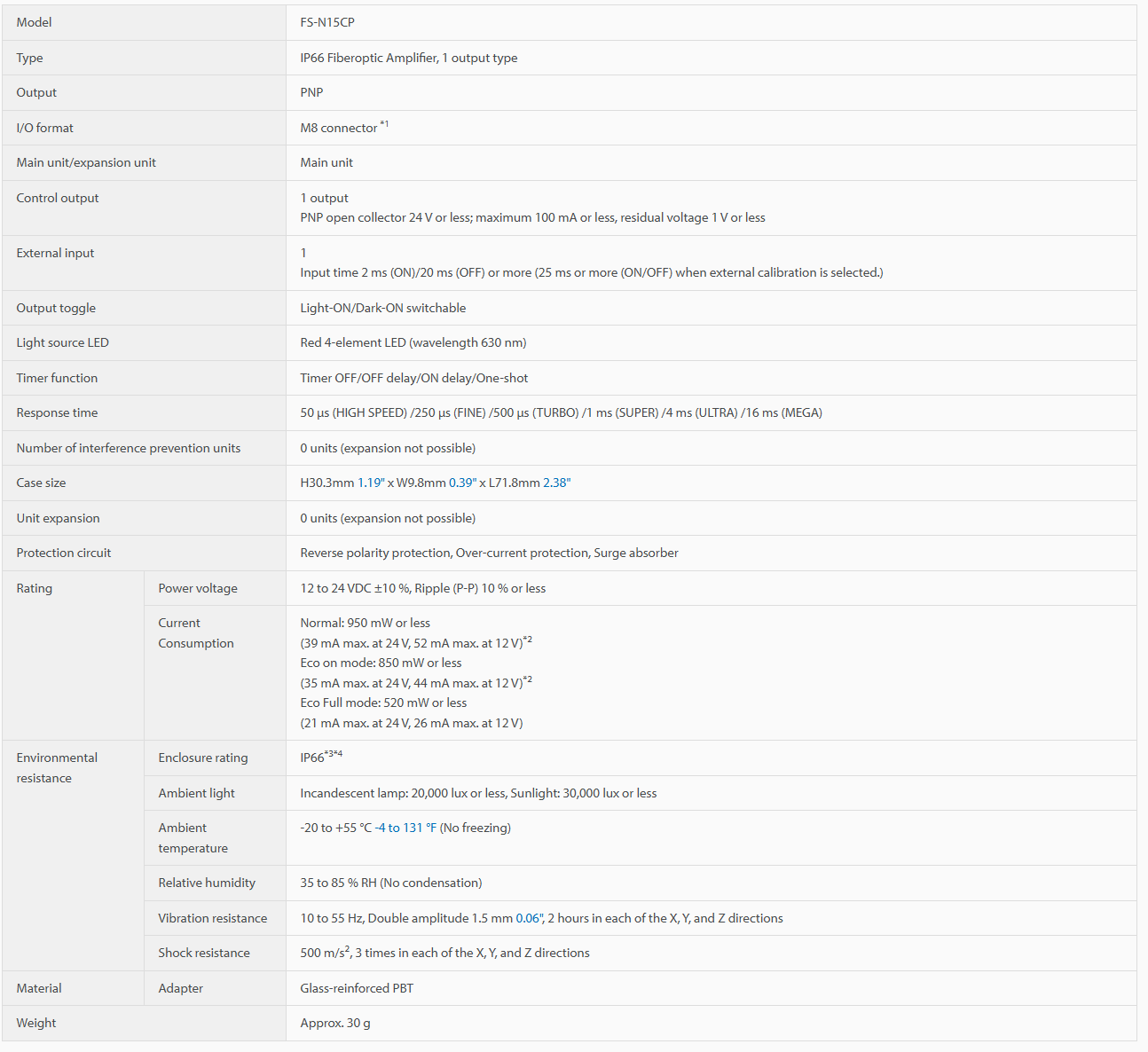Click the Approx. 30 g weight value

click(x=335, y=1023)
